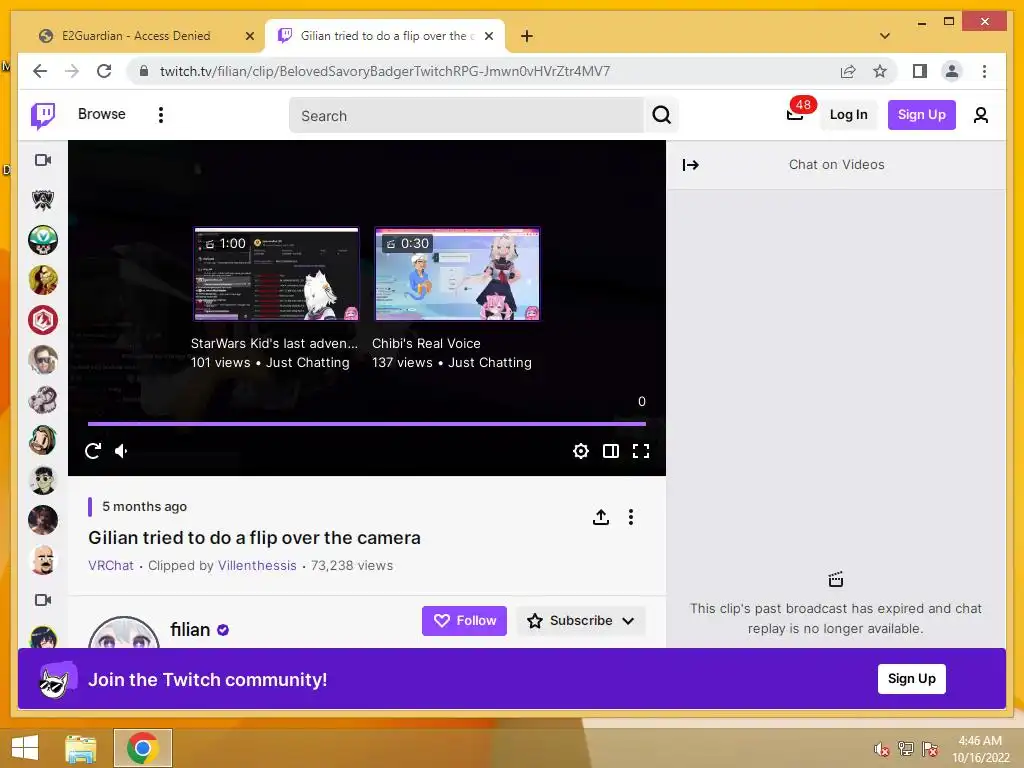Toggle theatre mode in the player
The image size is (1024, 768).
coord(611,451)
